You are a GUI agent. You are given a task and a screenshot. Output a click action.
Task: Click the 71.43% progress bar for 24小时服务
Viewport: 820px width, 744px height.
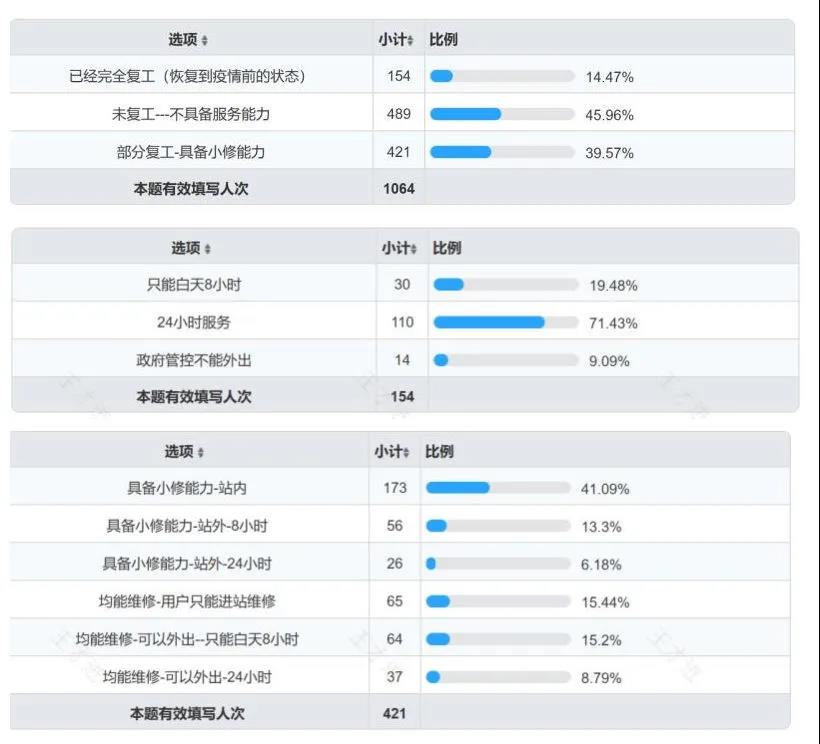tap(505, 322)
